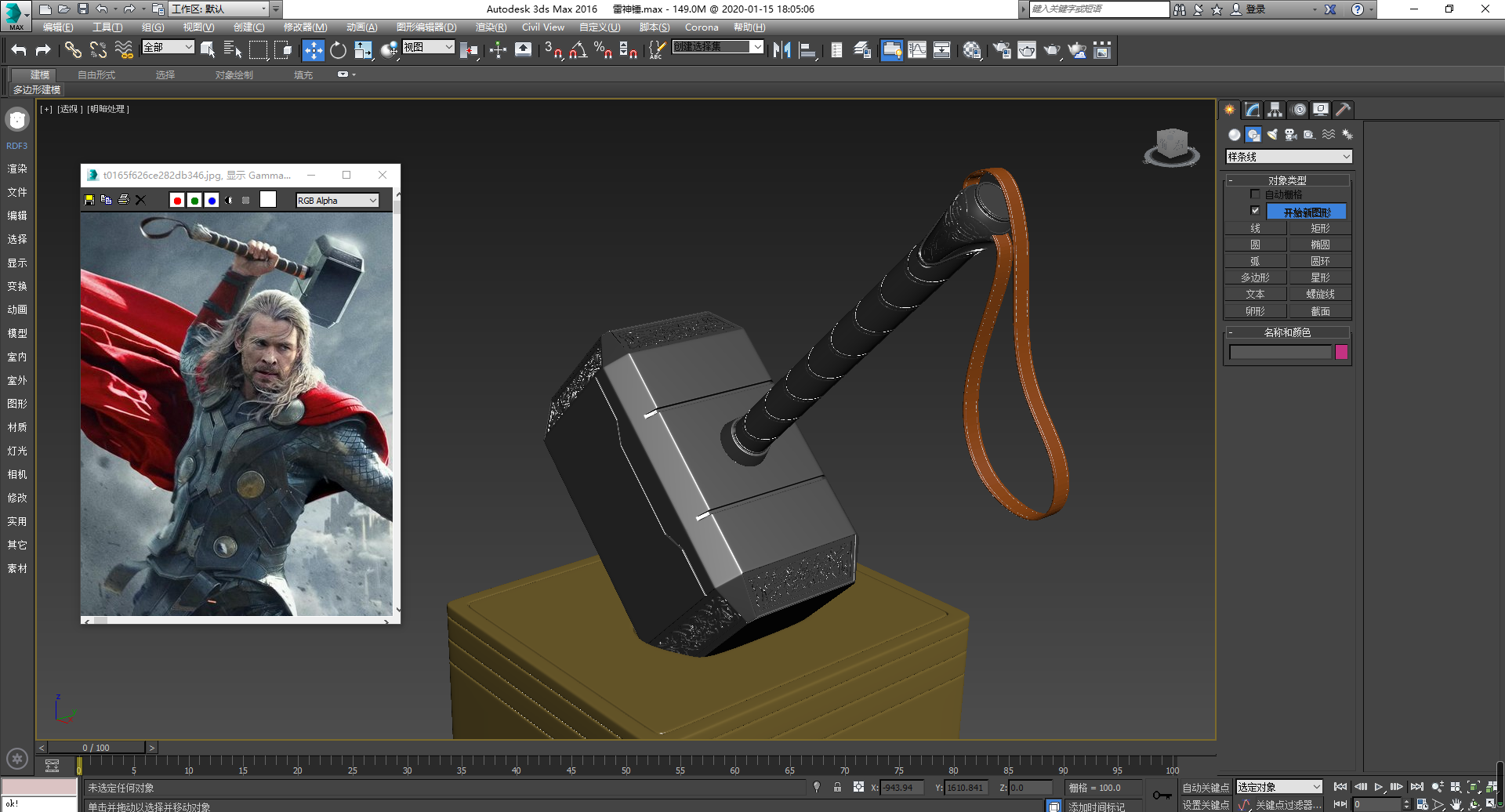Collapse the 对象类型 rollout
This screenshot has width=1505, height=812.
[x=1287, y=180]
